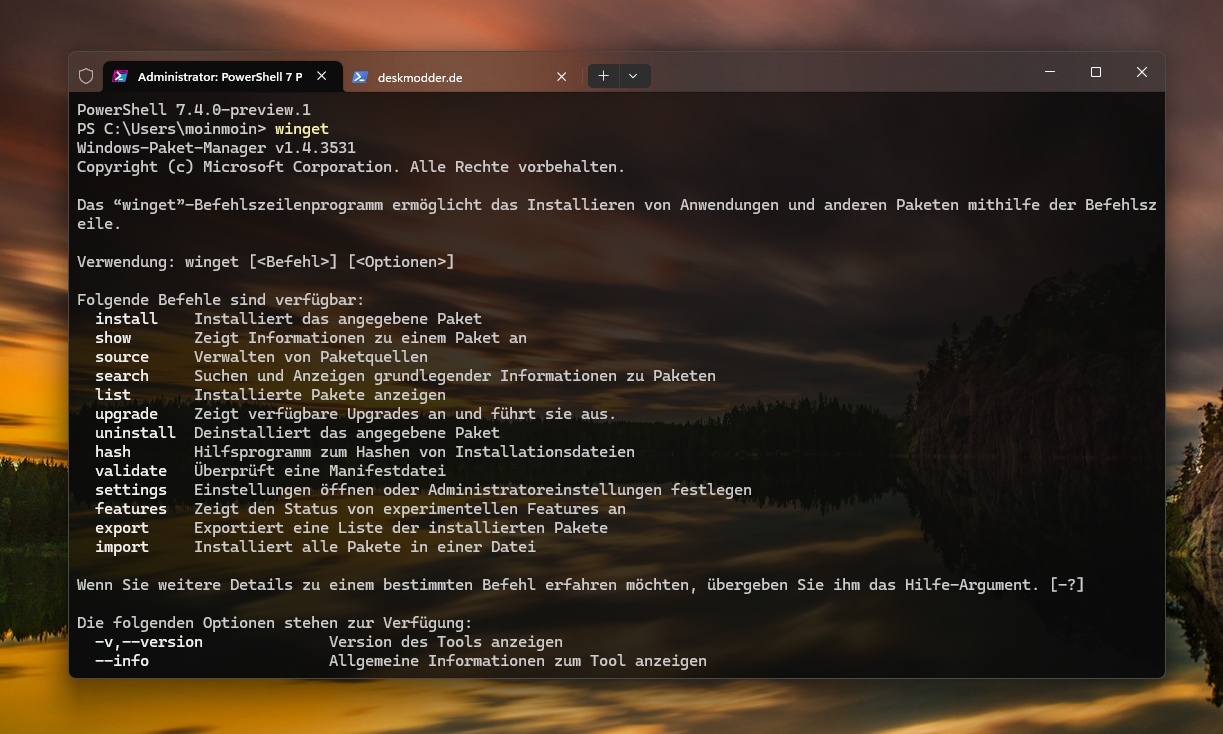The image size is (1223, 734).
Task: Click the '-v,--version' option
Action: tap(149, 642)
